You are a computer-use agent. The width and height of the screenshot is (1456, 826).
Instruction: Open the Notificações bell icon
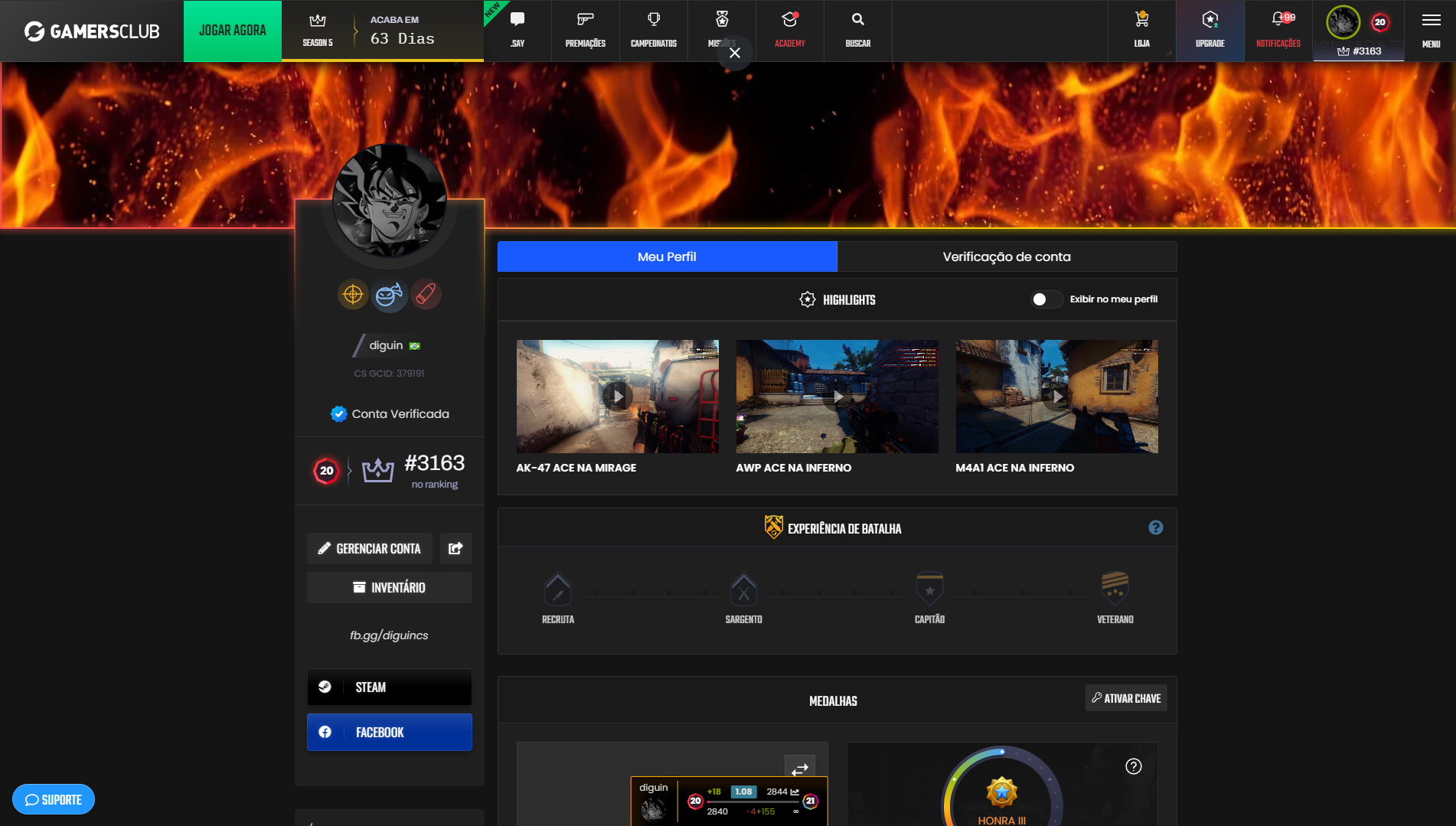1278,20
